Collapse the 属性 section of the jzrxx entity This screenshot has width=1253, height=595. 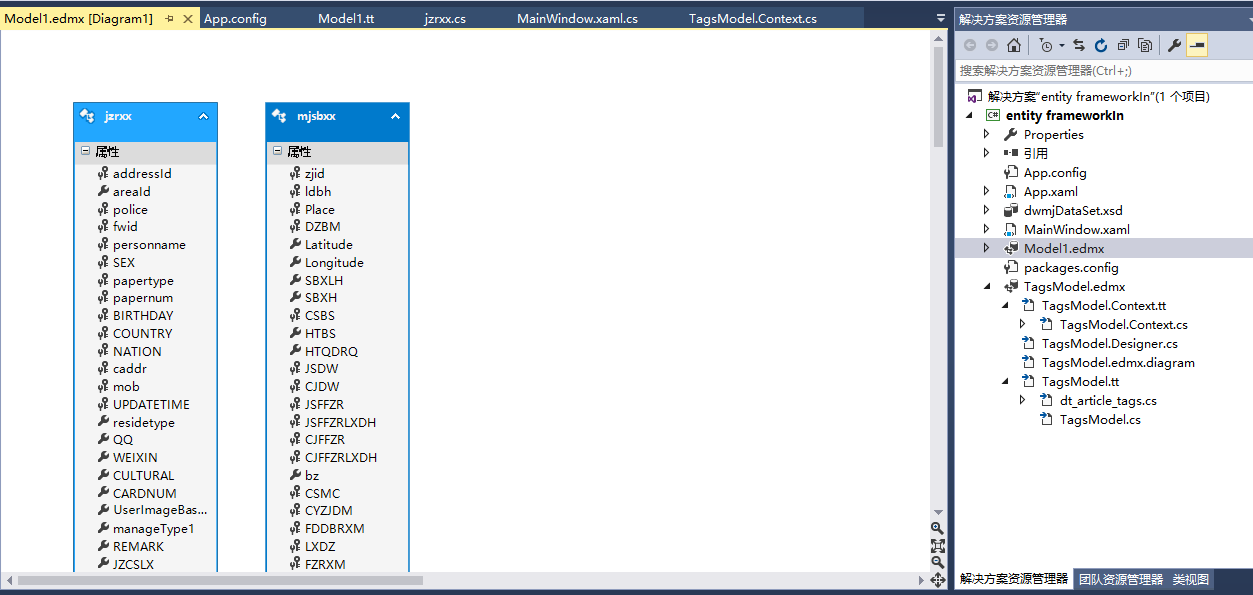pyautogui.click(x=85, y=152)
